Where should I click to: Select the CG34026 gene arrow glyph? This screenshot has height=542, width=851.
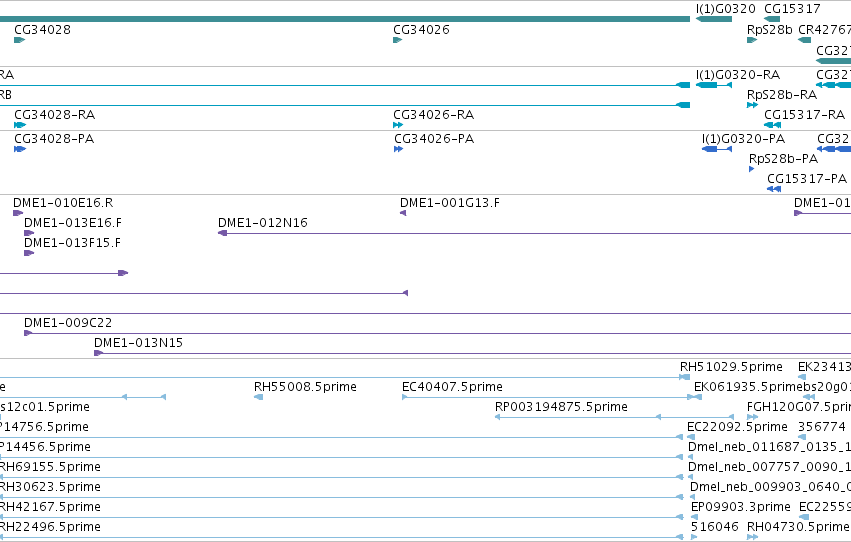(x=398, y=40)
